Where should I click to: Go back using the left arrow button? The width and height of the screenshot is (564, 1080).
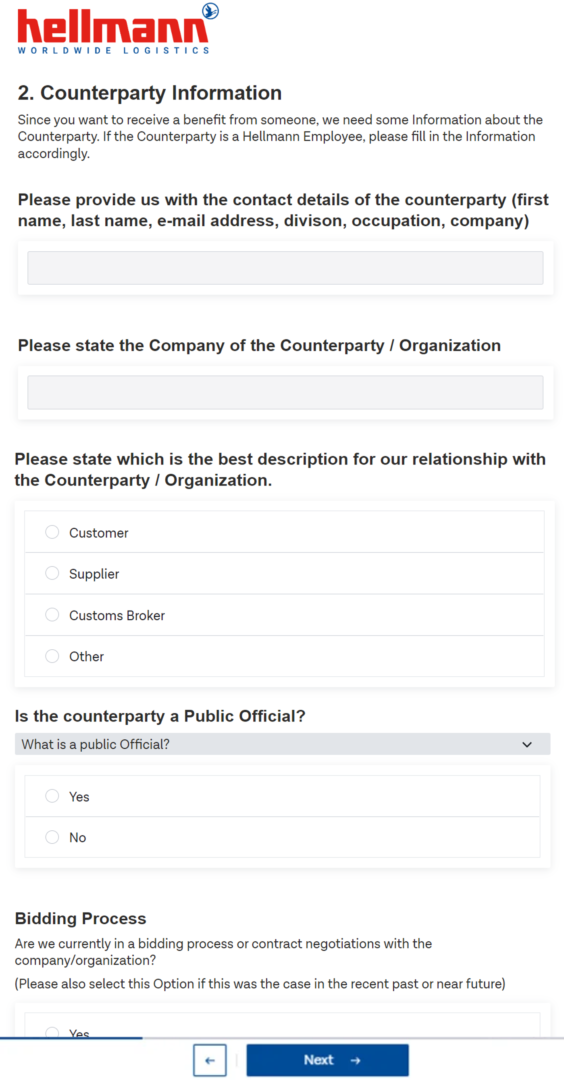click(210, 1060)
